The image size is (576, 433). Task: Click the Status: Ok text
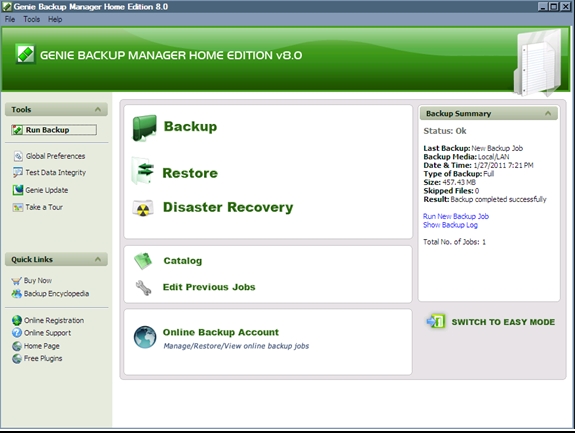(445, 131)
